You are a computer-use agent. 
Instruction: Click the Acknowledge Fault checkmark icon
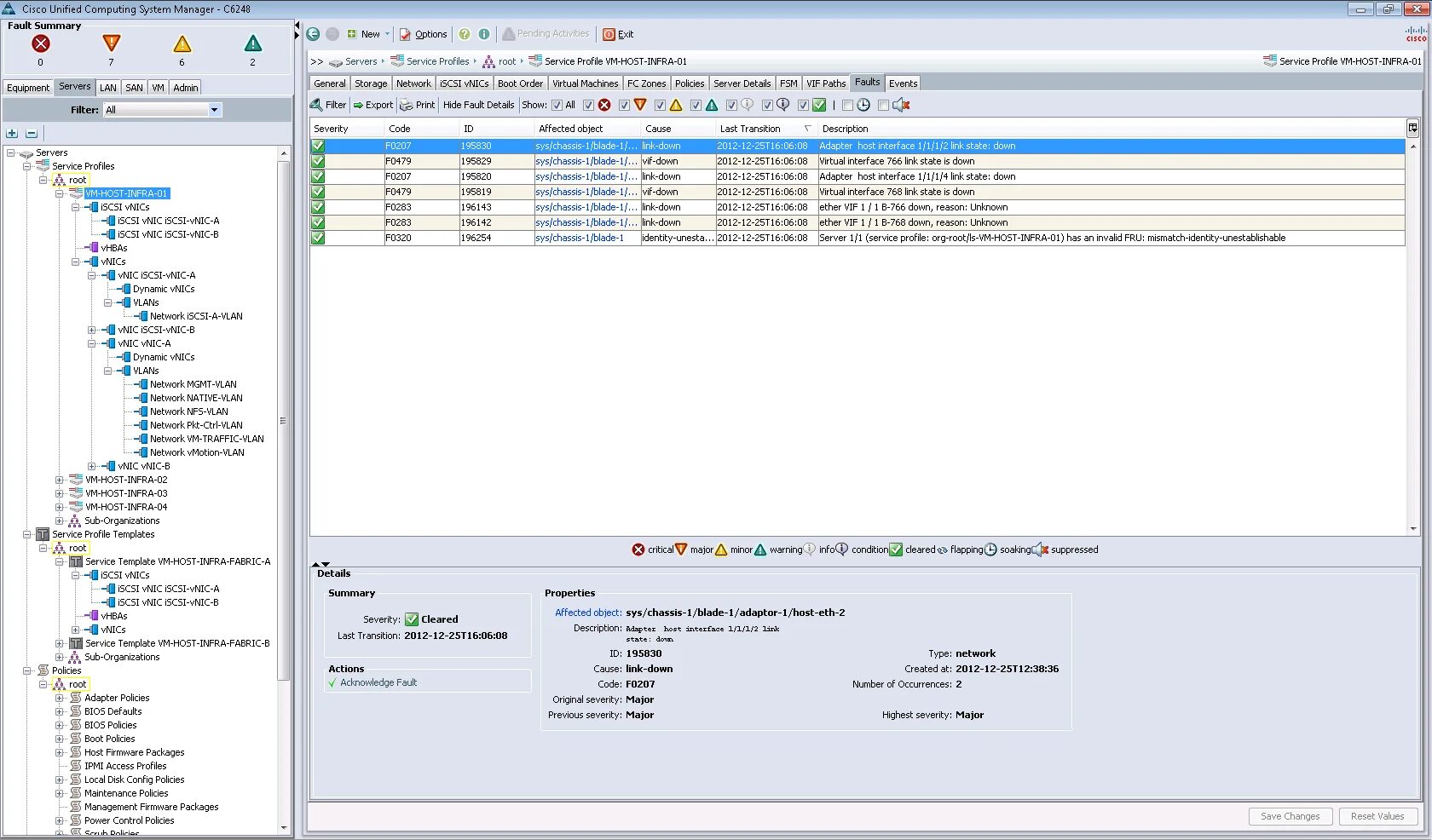332,682
